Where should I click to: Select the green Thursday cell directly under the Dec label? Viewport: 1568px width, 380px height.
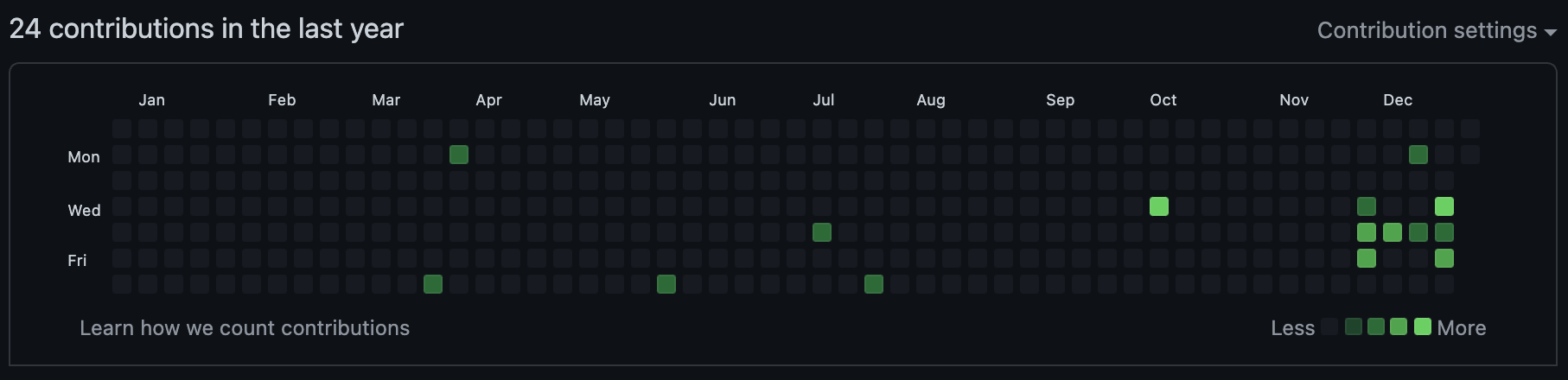click(x=1393, y=232)
